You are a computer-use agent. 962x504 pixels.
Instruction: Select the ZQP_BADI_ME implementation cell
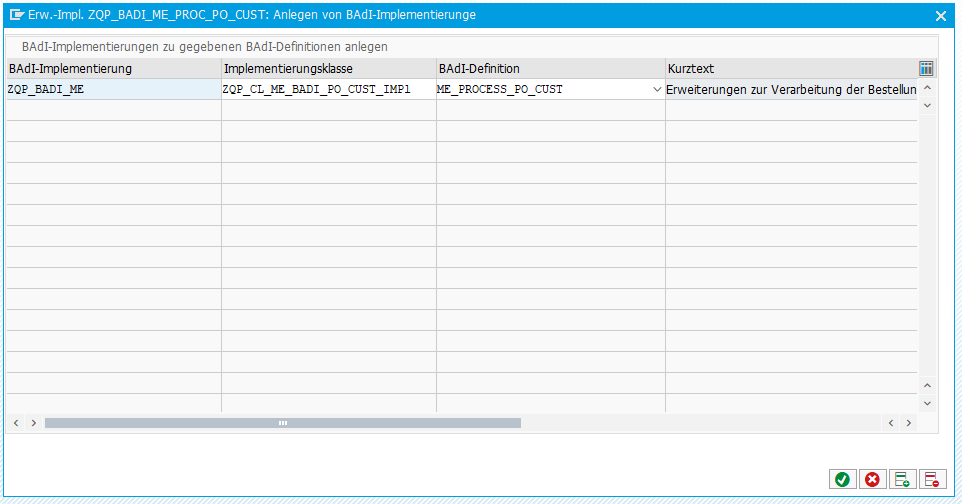pos(113,89)
